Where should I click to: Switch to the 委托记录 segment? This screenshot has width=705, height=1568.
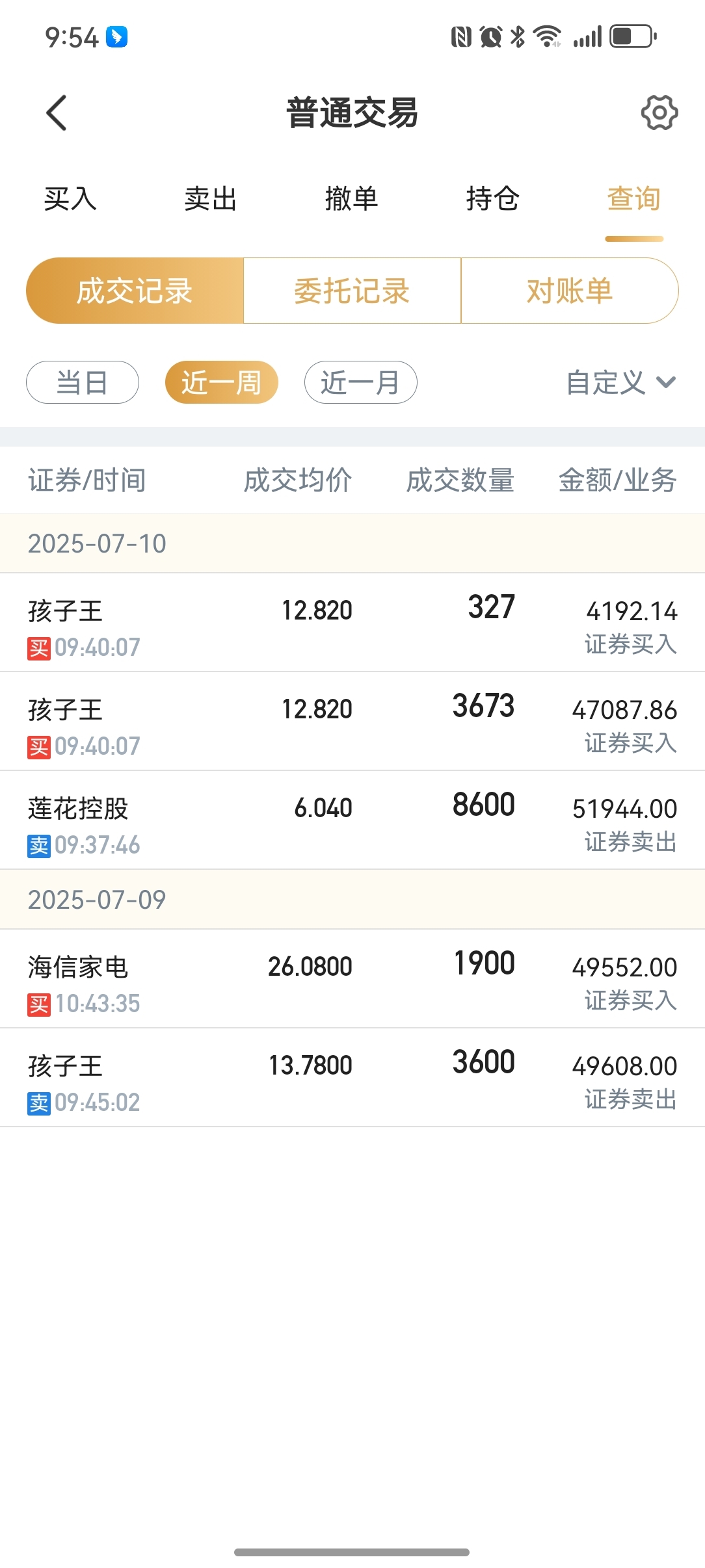click(352, 291)
